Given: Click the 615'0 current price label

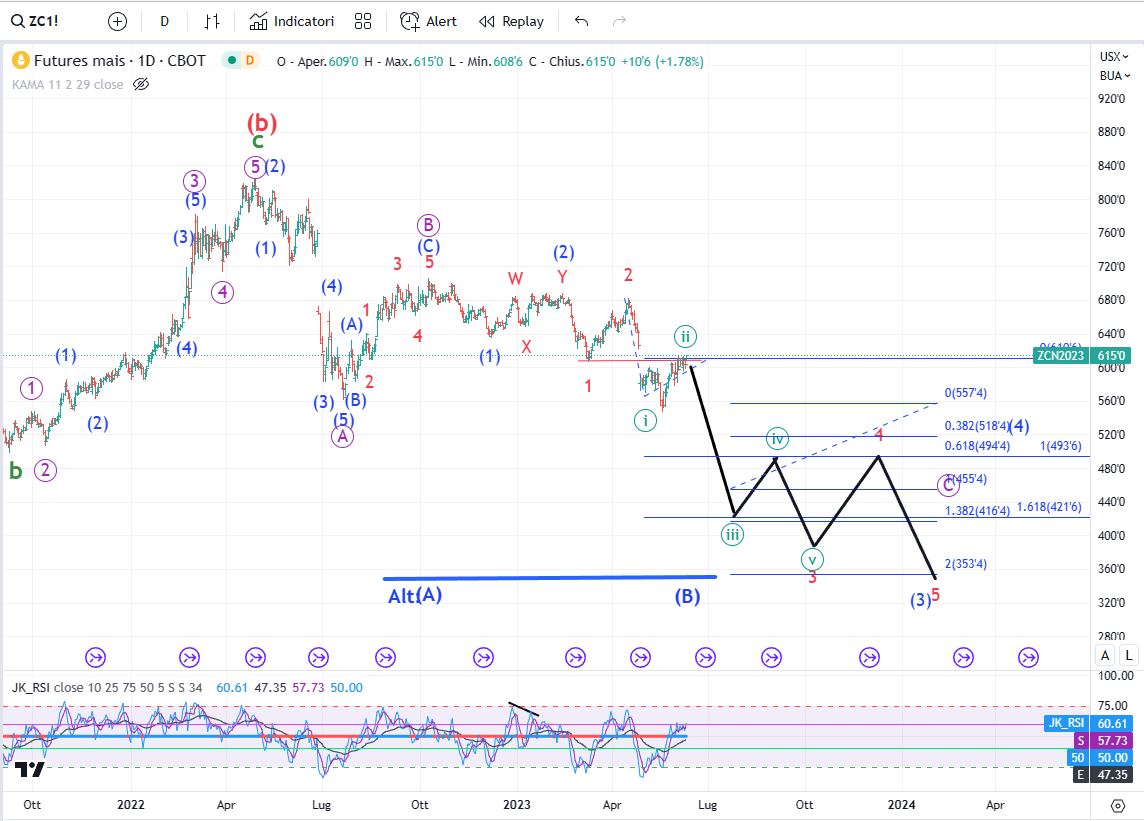Looking at the screenshot, I should [1112, 355].
